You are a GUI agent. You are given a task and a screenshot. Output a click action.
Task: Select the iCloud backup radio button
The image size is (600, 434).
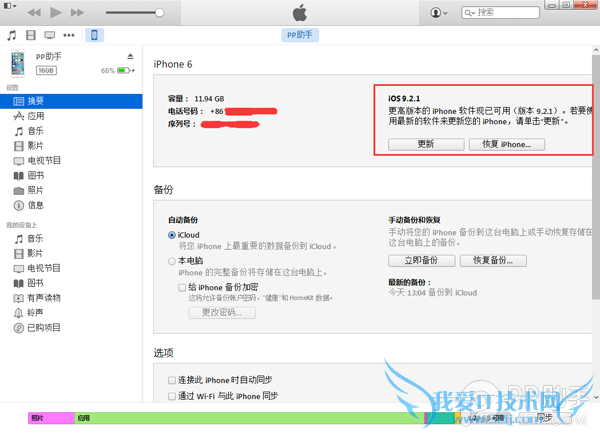point(172,235)
